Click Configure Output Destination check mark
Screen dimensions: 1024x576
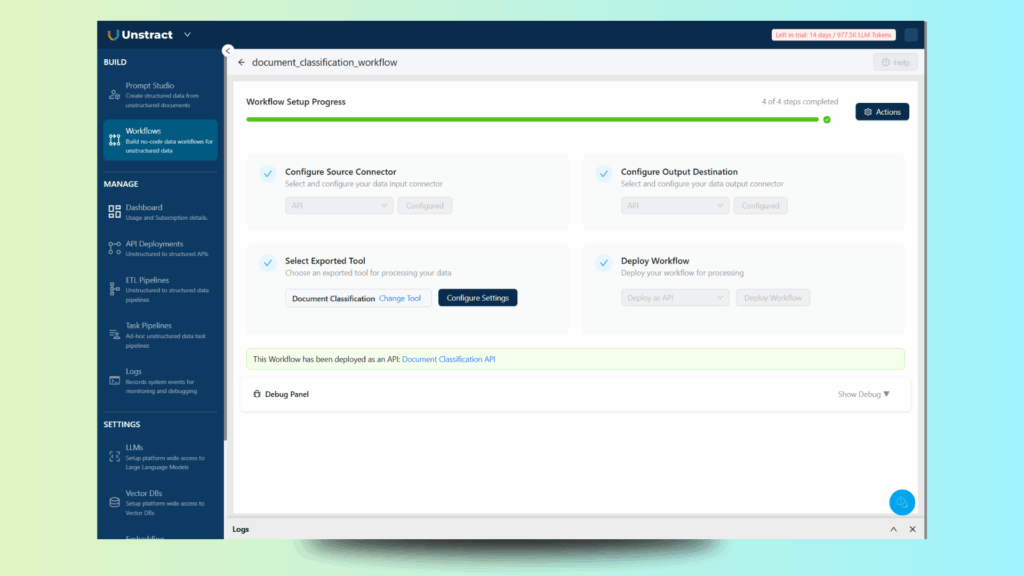point(603,174)
